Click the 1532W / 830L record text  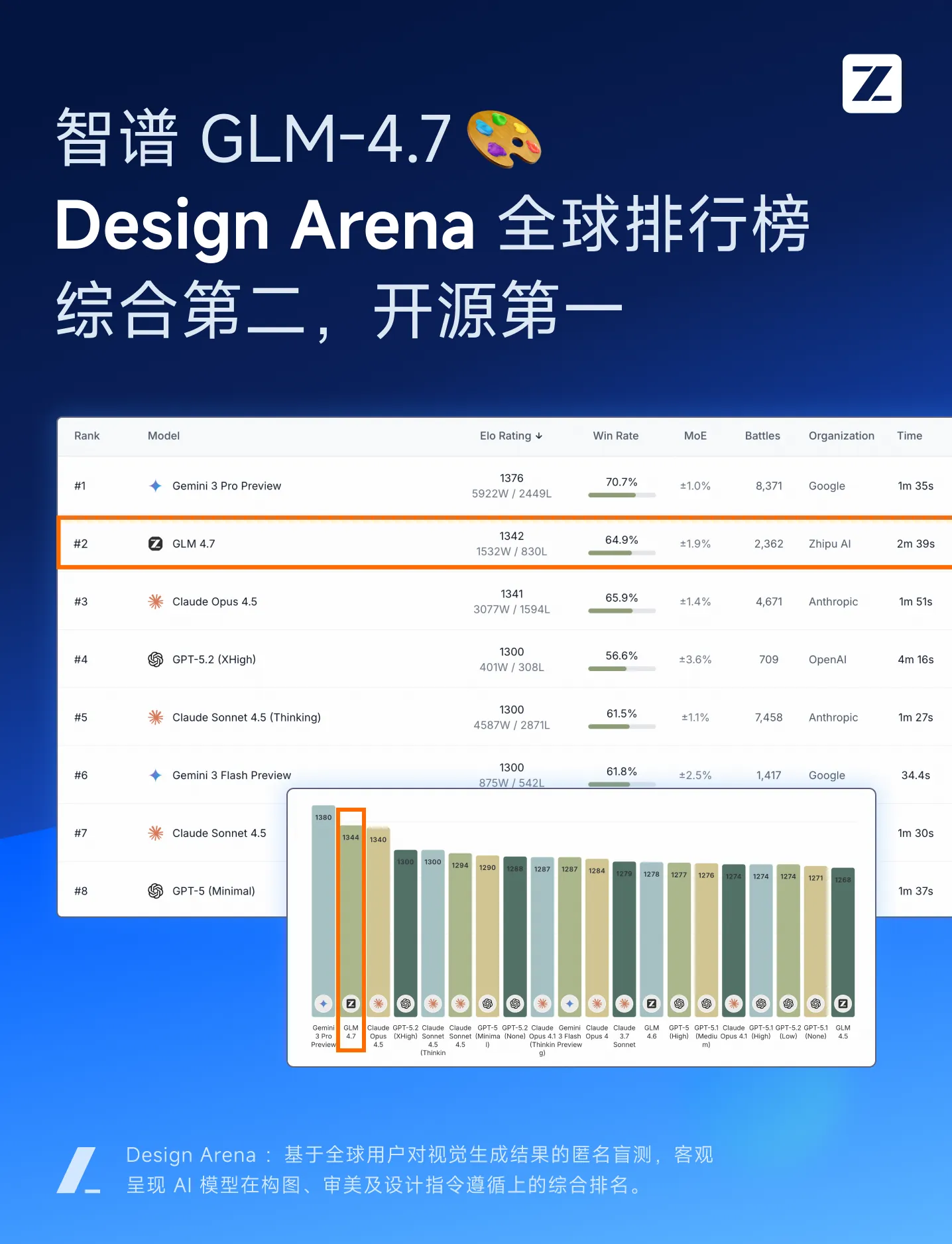pos(512,551)
